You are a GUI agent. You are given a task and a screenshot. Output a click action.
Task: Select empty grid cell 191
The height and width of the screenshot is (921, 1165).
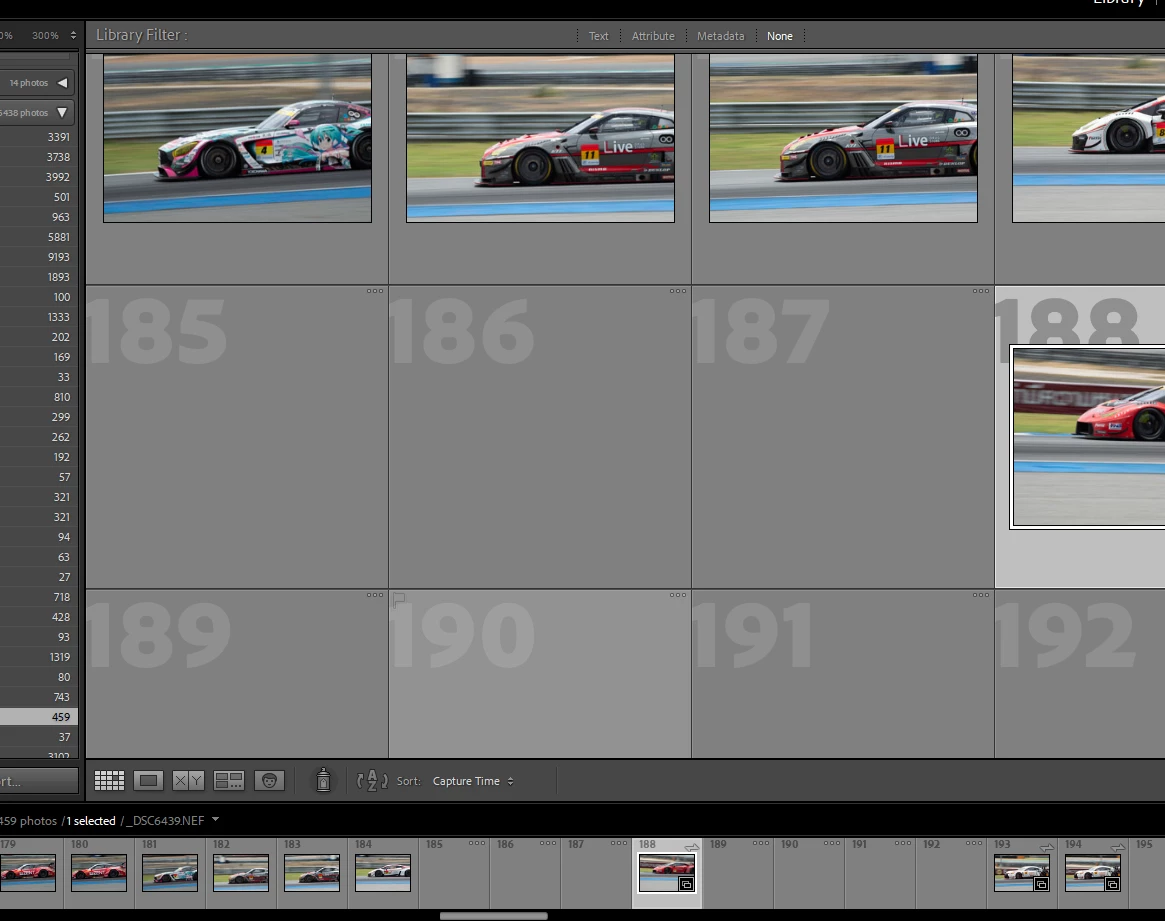click(843, 674)
